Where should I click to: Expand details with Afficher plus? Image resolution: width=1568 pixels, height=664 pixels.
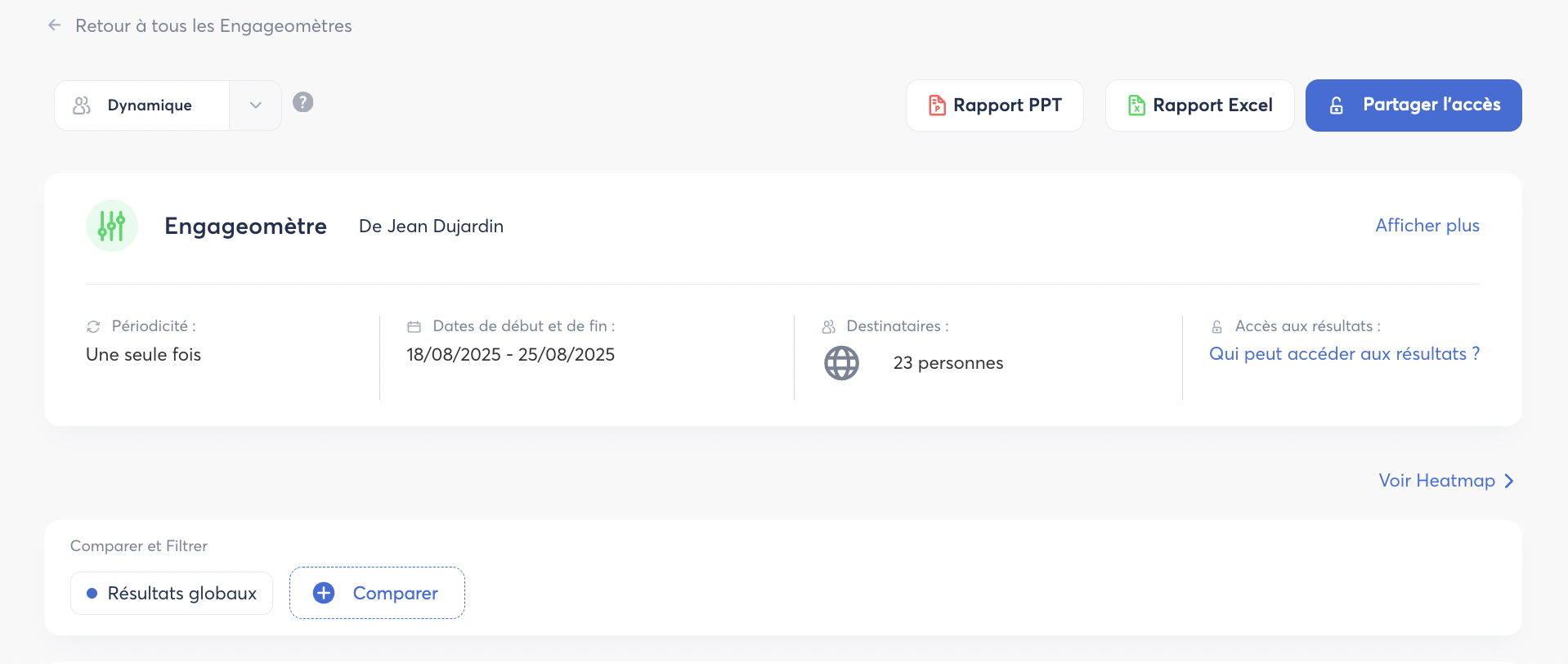pyautogui.click(x=1427, y=226)
